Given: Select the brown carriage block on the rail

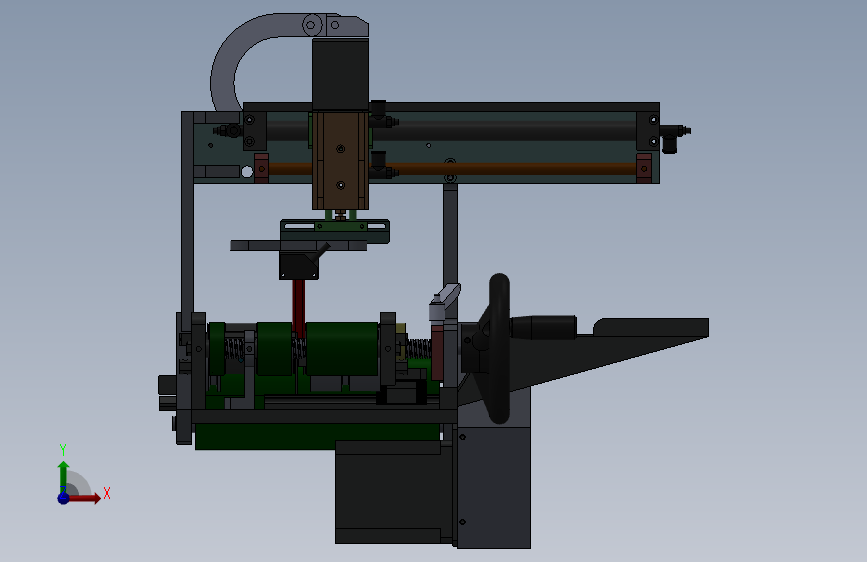Looking at the screenshot, I should 340,160.
